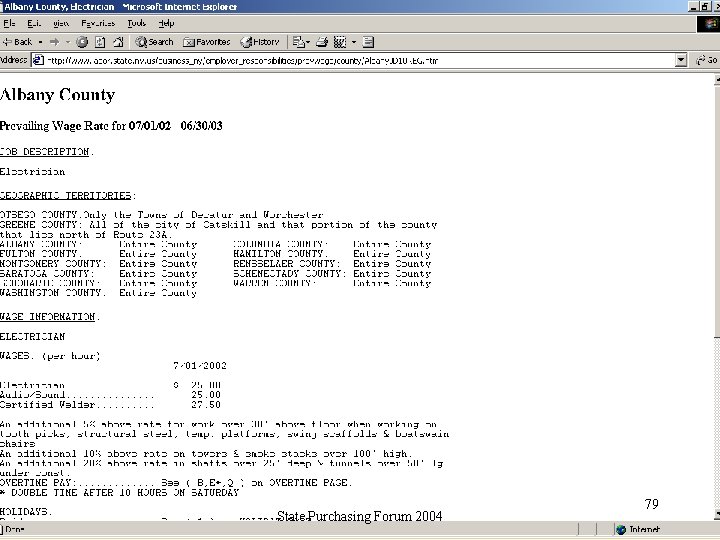This screenshot has height=540, width=720.
Task: Open the Help menu
Action: pos(166,23)
